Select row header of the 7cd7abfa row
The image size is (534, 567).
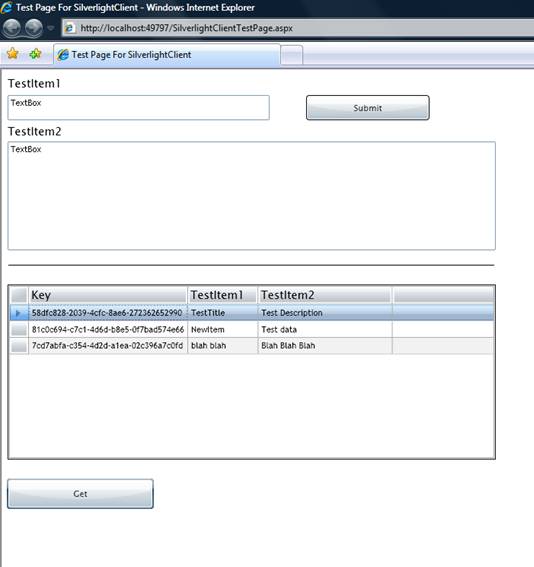pos(19,346)
